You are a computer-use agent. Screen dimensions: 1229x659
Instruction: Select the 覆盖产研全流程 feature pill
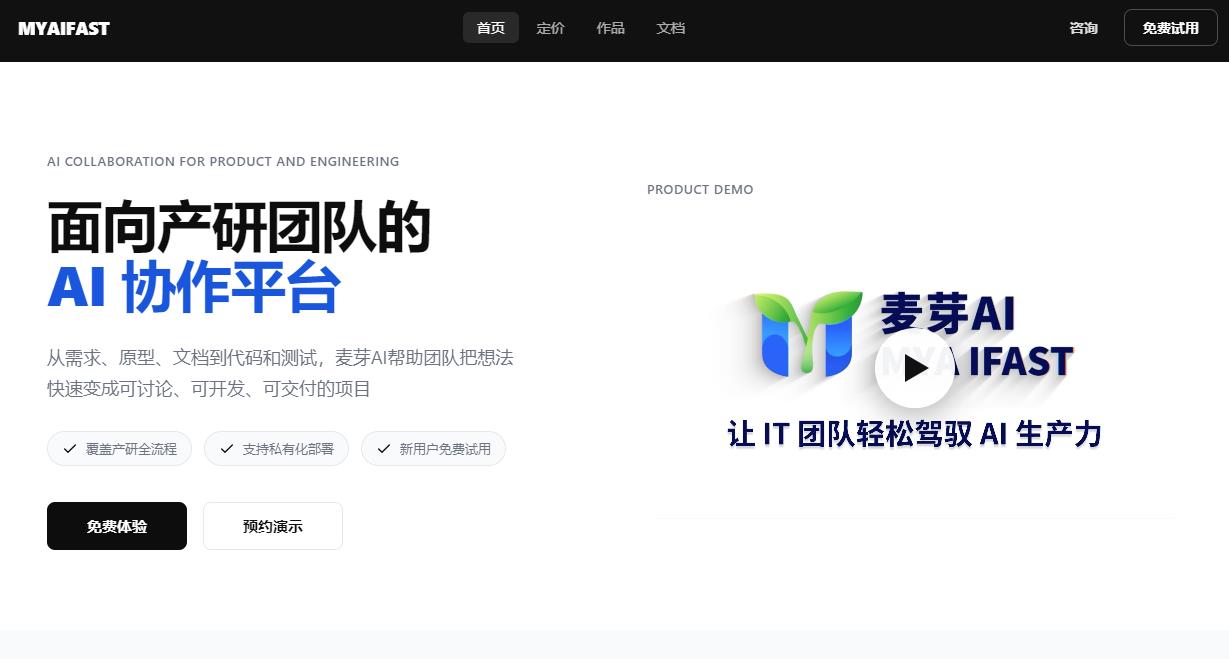[119, 449]
